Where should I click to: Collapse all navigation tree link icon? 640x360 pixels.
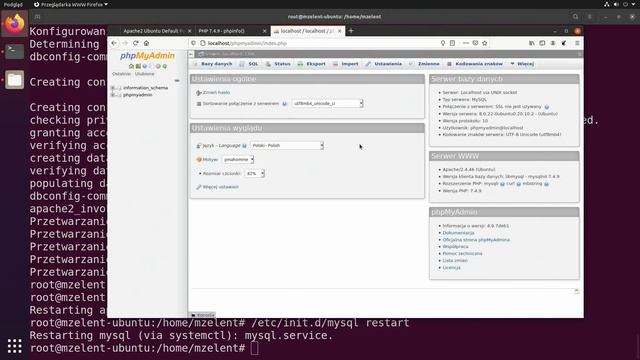coord(177,81)
